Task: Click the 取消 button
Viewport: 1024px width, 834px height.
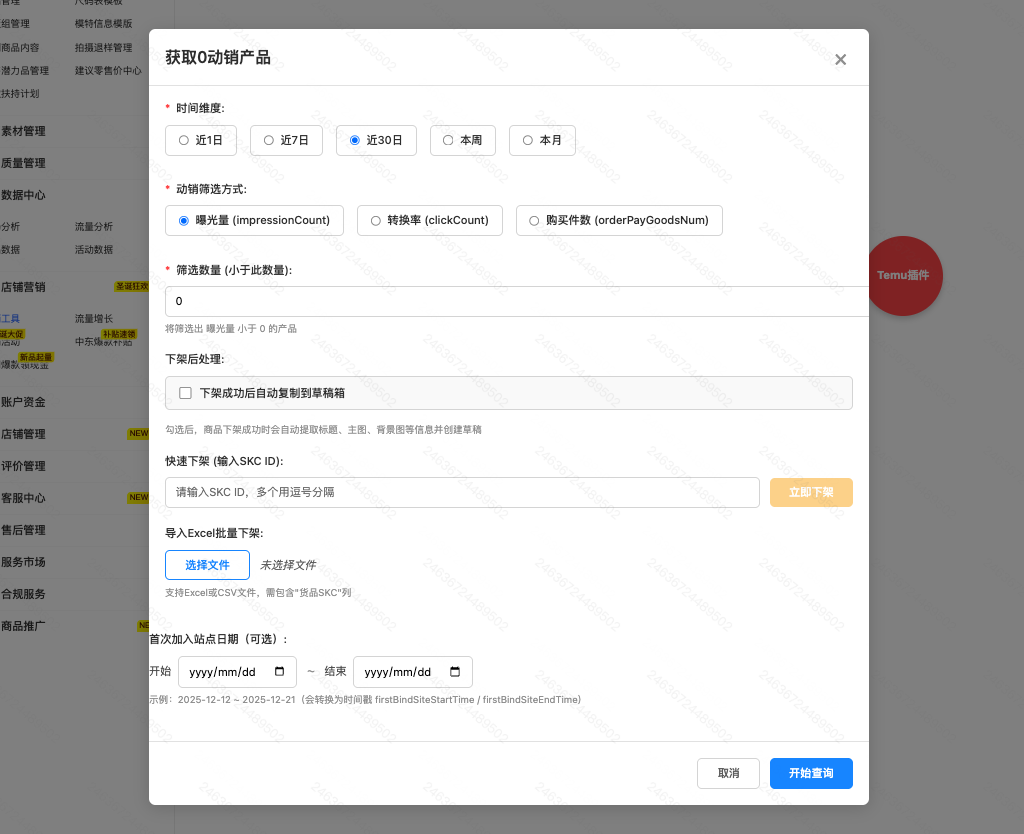Action: (728, 773)
